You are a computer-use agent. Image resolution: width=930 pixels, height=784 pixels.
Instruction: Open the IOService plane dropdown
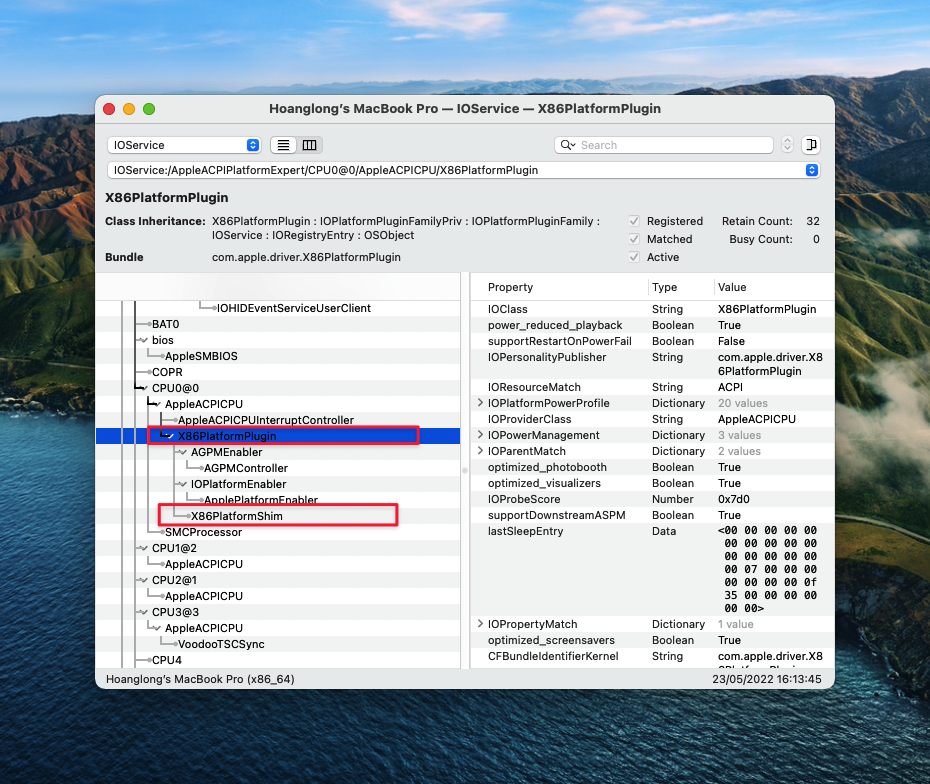185,145
